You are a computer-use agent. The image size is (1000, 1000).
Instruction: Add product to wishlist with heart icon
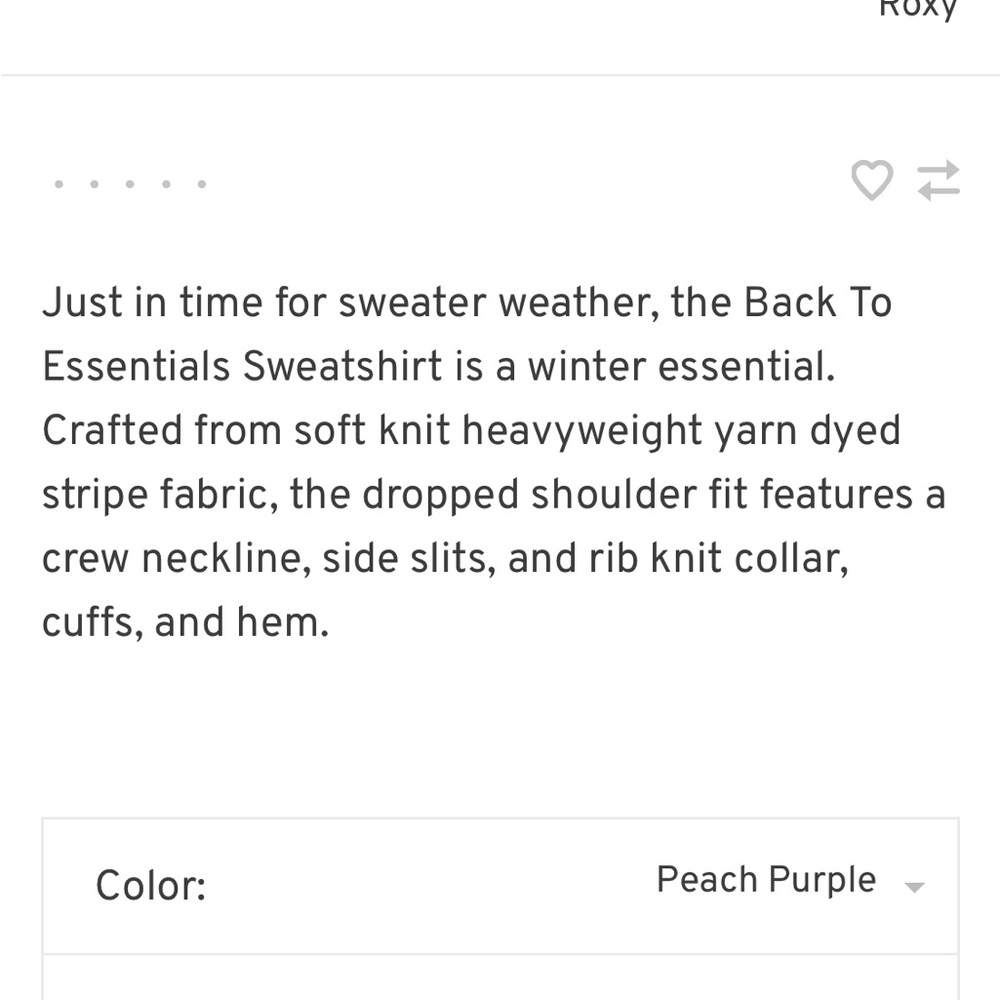coord(871,181)
